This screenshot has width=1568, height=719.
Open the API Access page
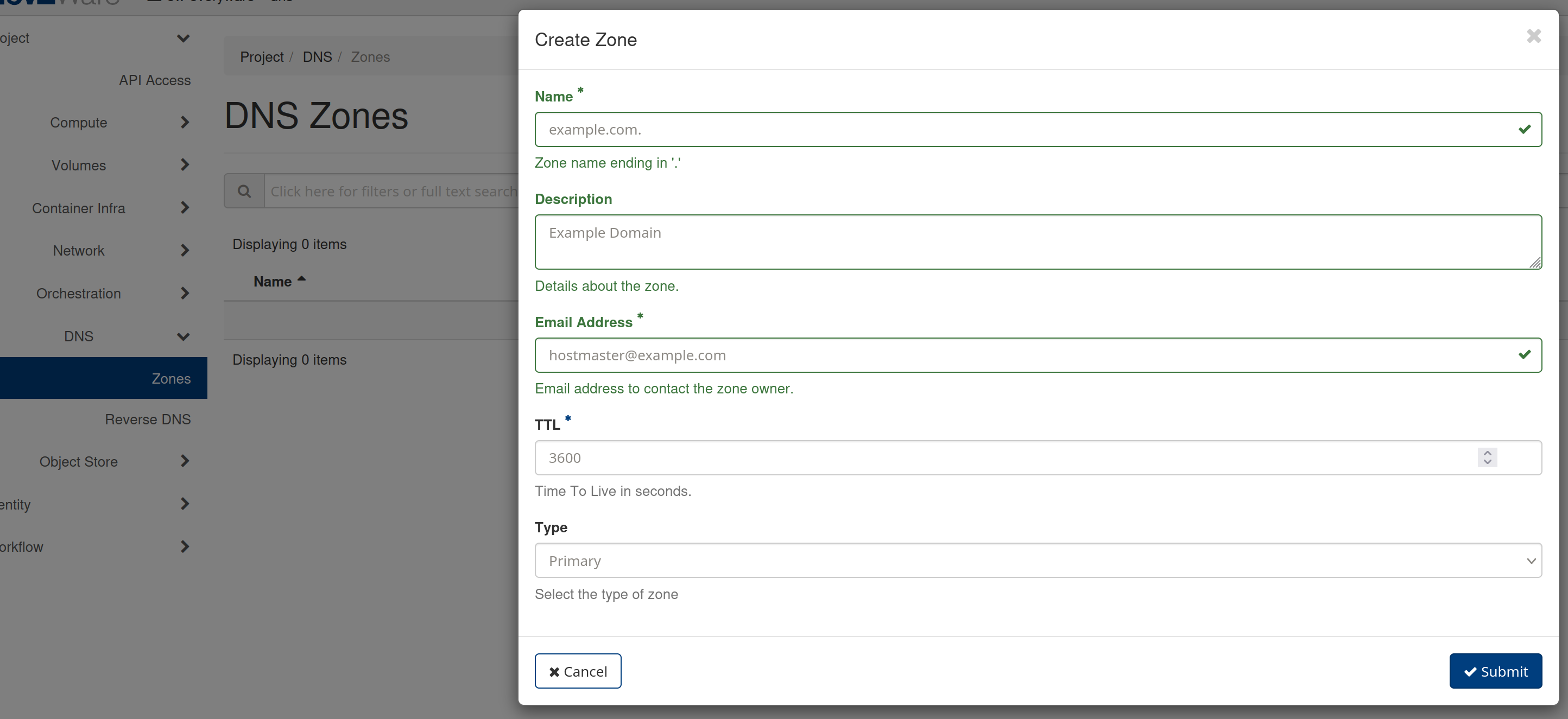pyautogui.click(x=155, y=80)
